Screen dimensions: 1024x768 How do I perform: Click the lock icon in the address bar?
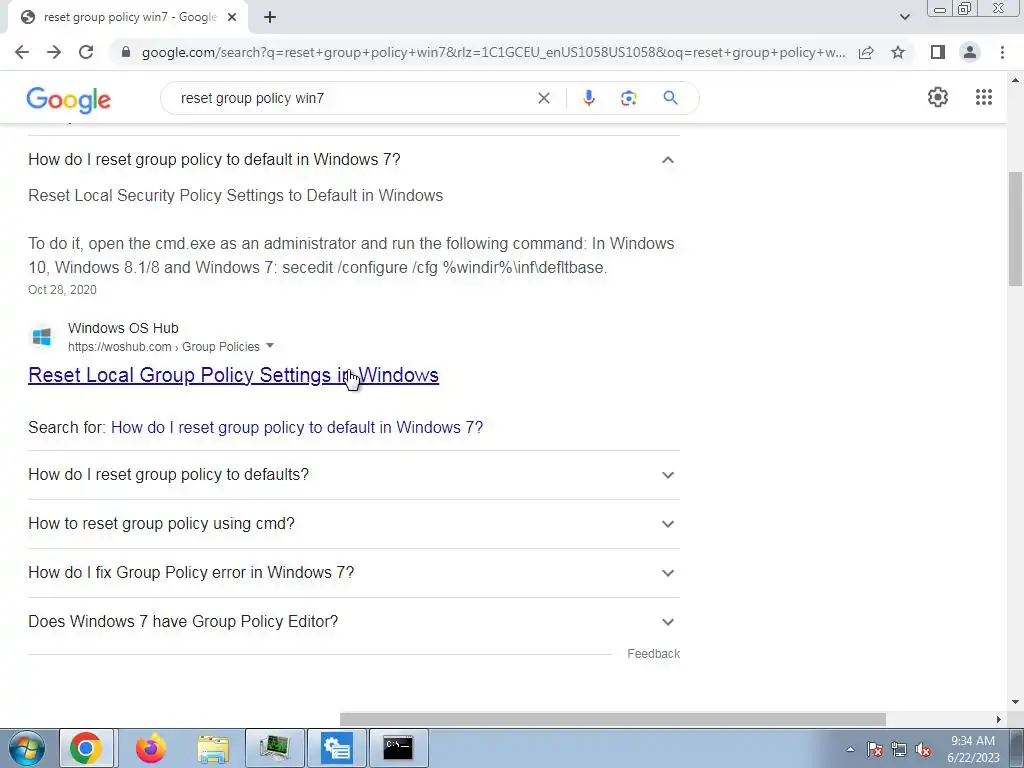click(x=126, y=52)
